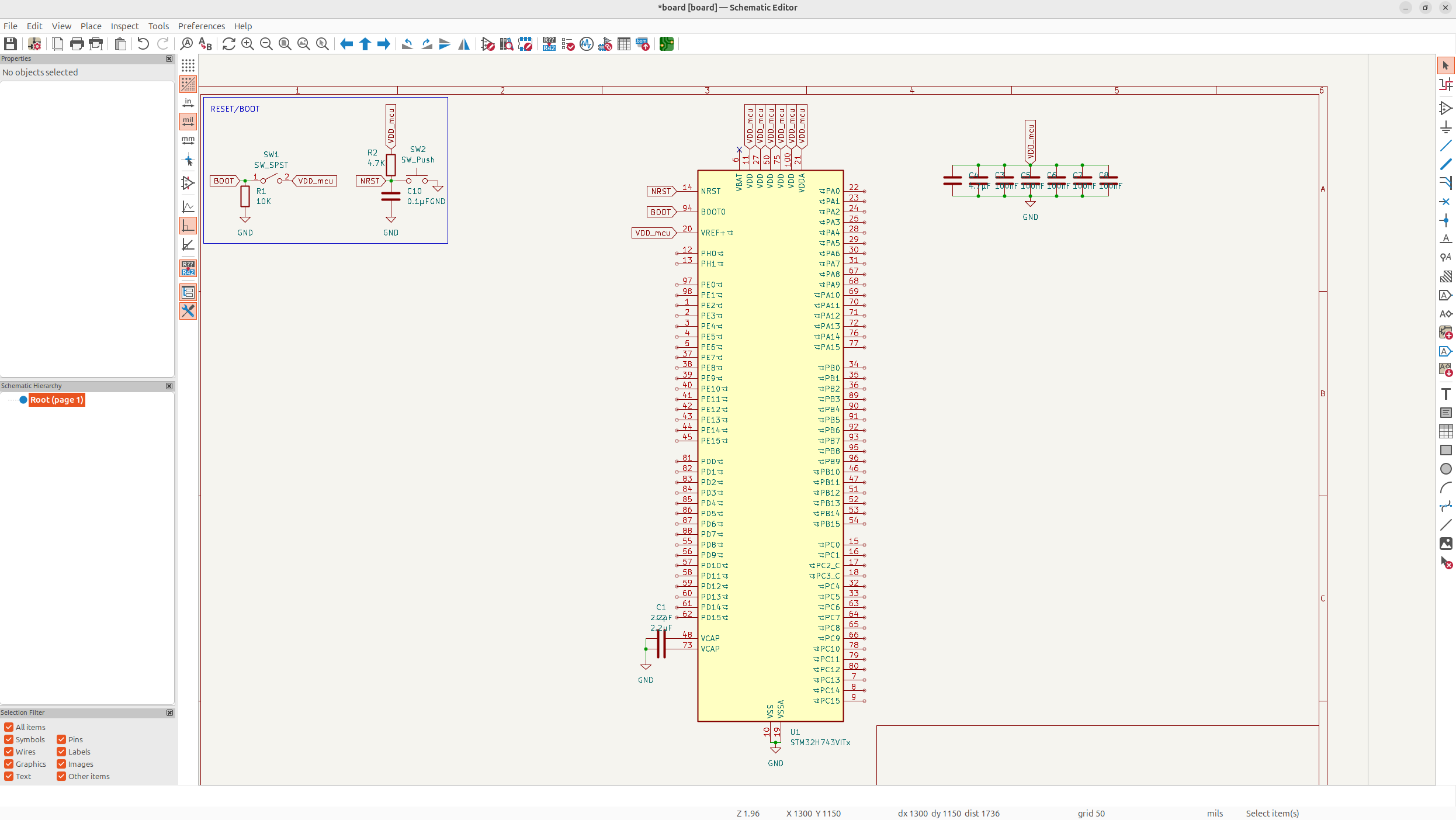Open the Place menu
Screen dimensions: 1456x820
pos(91,26)
